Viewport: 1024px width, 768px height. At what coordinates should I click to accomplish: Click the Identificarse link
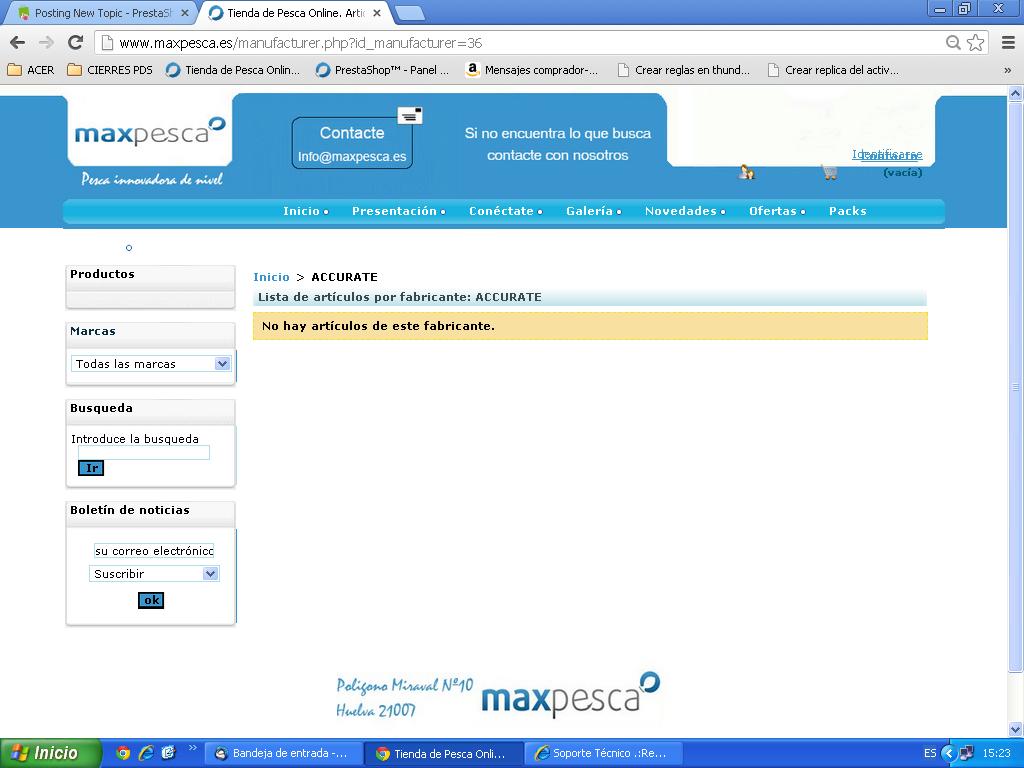click(x=887, y=154)
